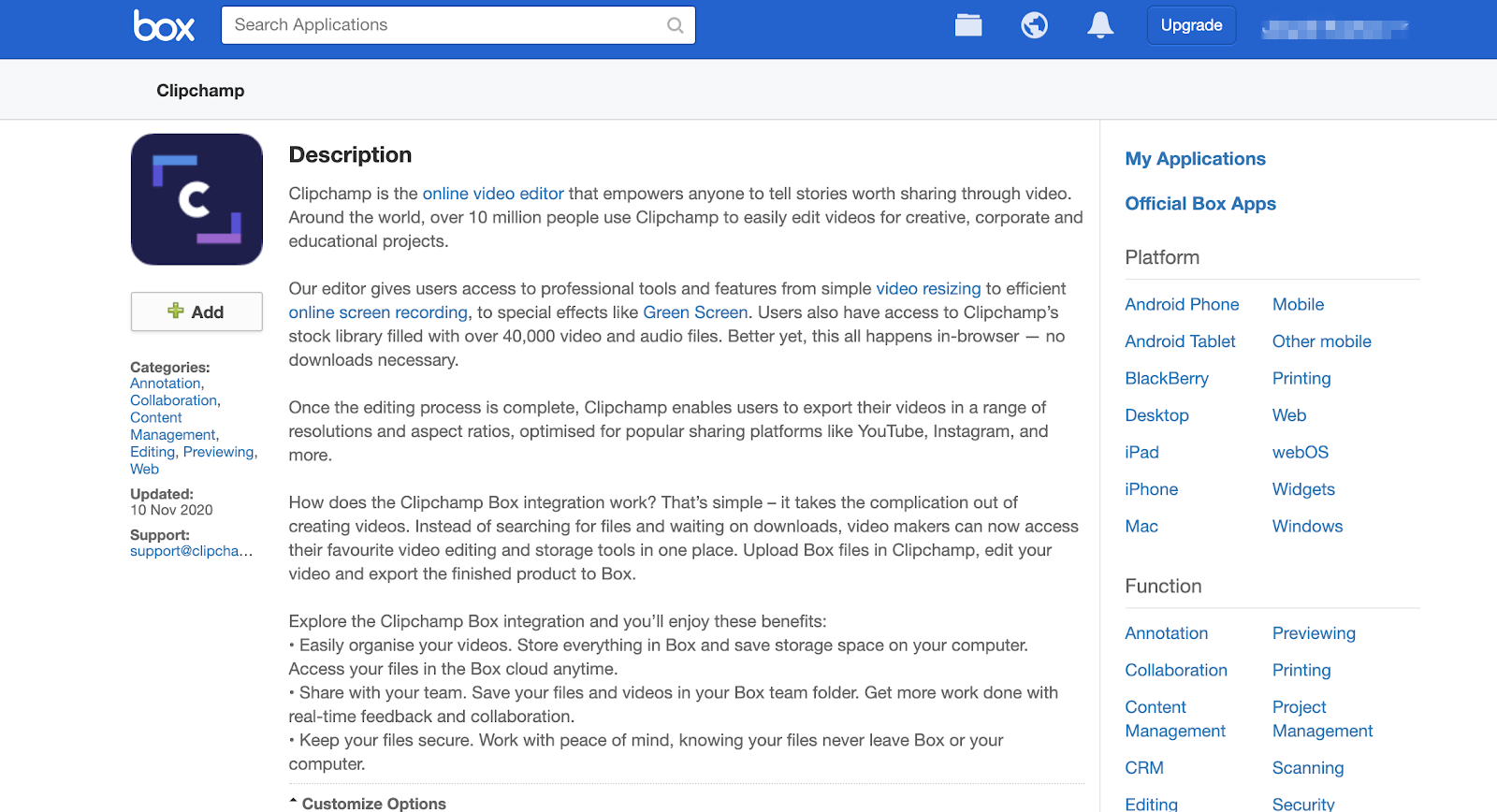Filter by Mobile platform
This screenshot has width=1497, height=812.
[1298, 304]
